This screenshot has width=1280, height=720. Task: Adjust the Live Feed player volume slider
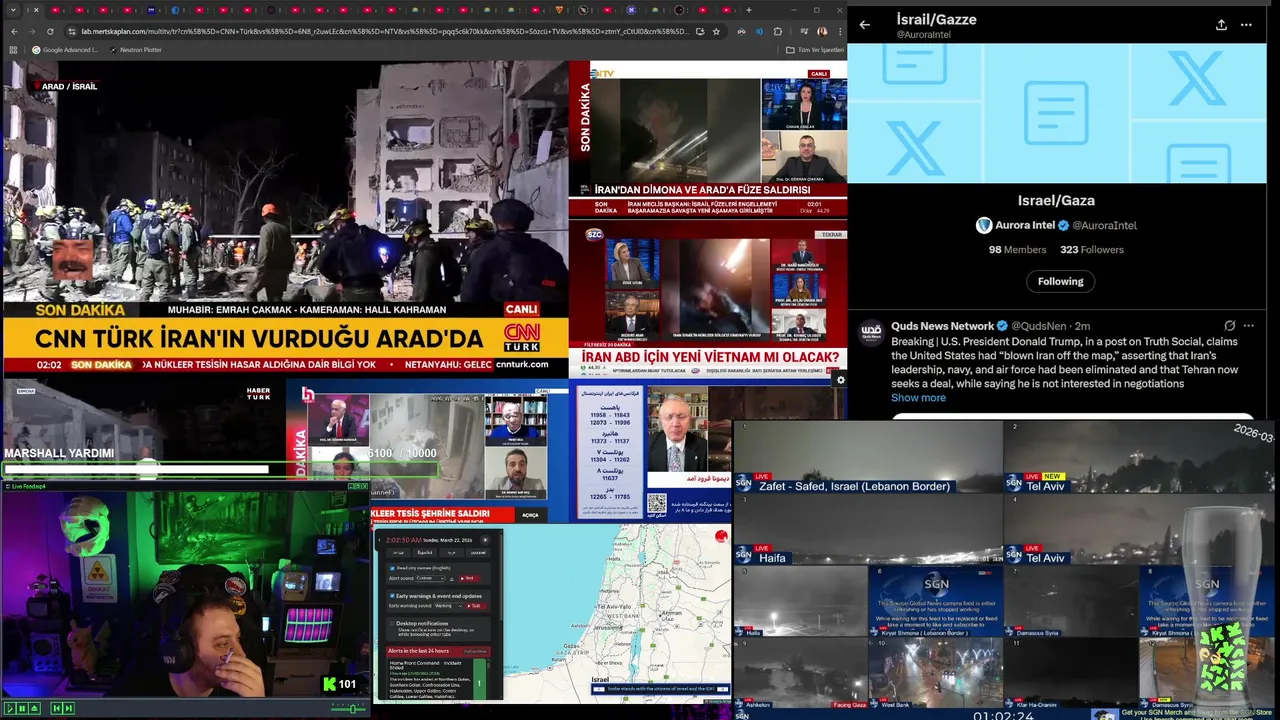[353, 708]
